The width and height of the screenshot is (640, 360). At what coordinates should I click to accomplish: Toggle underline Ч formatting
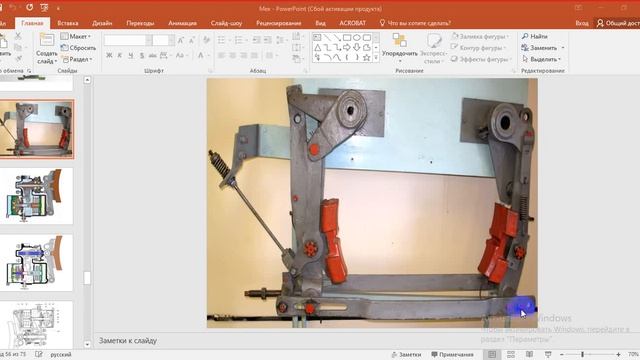click(131, 55)
